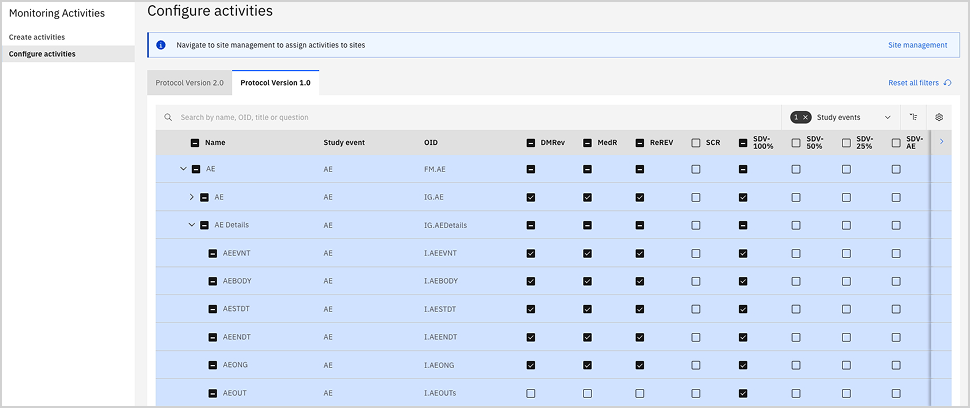The image size is (970, 408).
Task: Toggle the SCR column header checkbox
Action: (x=696, y=143)
